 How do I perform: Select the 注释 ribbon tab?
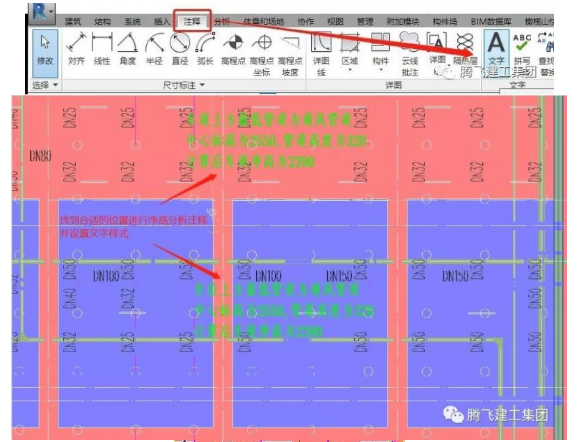click(192, 22)
